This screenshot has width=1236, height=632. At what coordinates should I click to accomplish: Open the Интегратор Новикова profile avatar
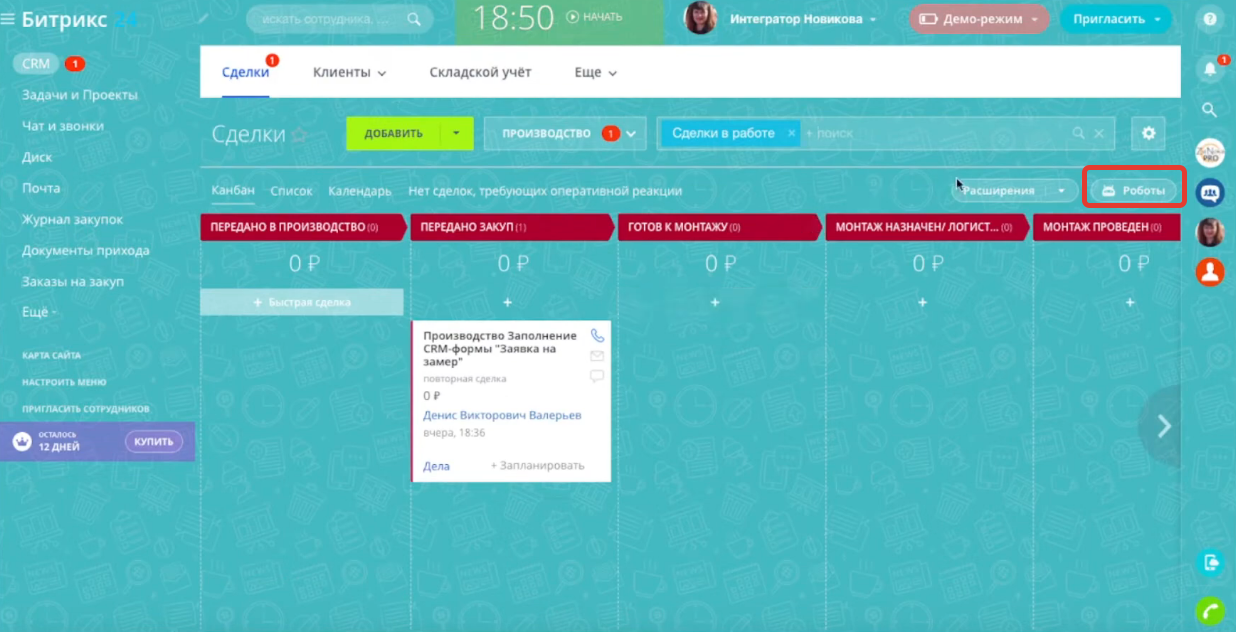click(700, 18)
